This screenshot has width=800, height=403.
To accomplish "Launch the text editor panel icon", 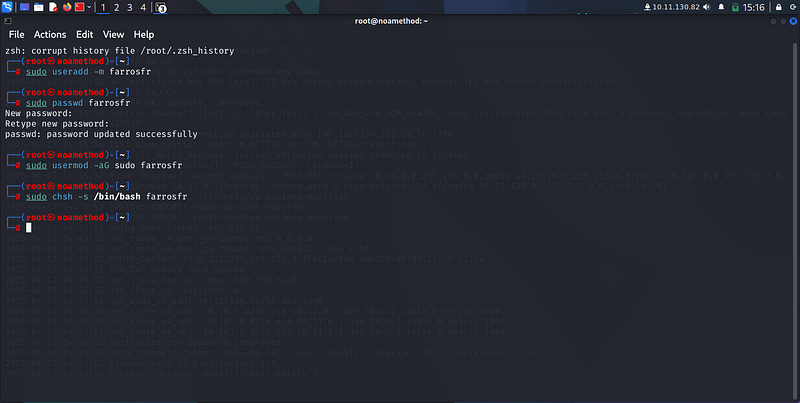I will tap(53, 7).
